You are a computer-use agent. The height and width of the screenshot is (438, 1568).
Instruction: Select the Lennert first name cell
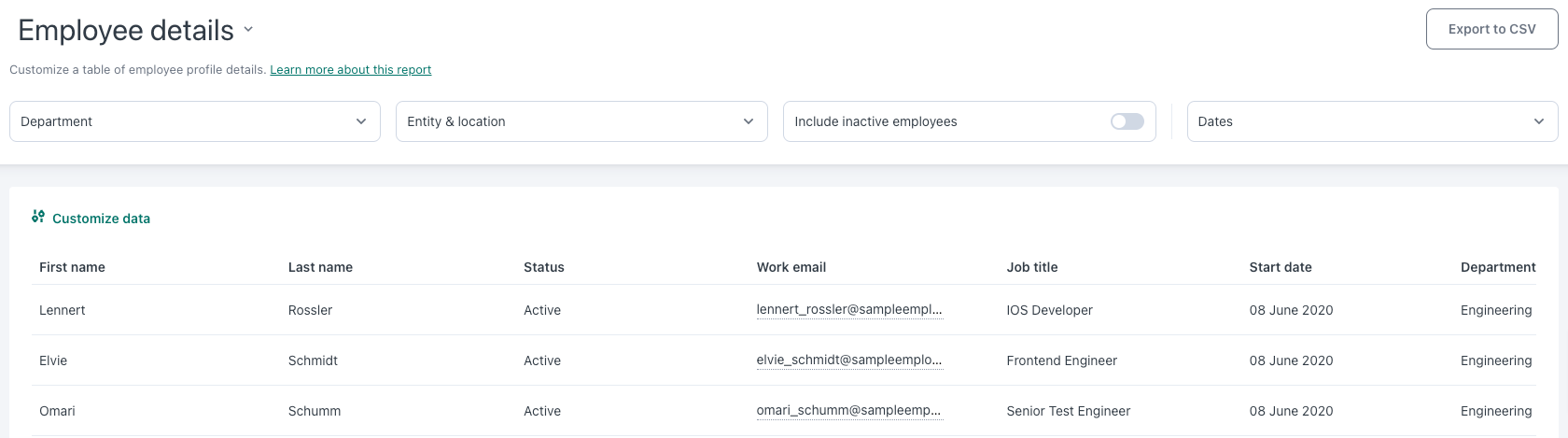click(63, 310)
